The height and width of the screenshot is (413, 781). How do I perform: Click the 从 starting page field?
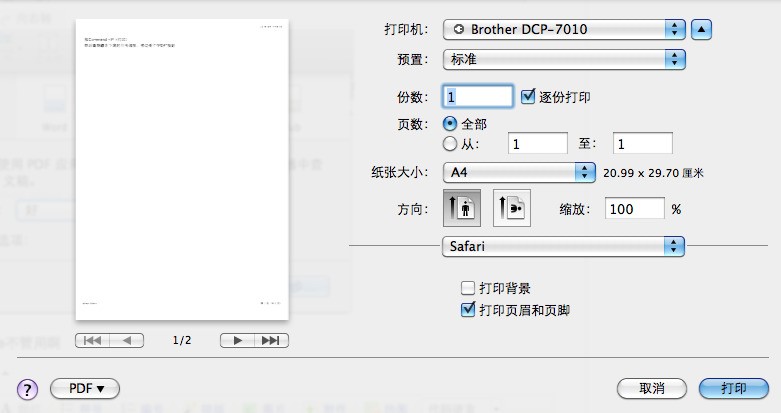(x=537, y=143)
